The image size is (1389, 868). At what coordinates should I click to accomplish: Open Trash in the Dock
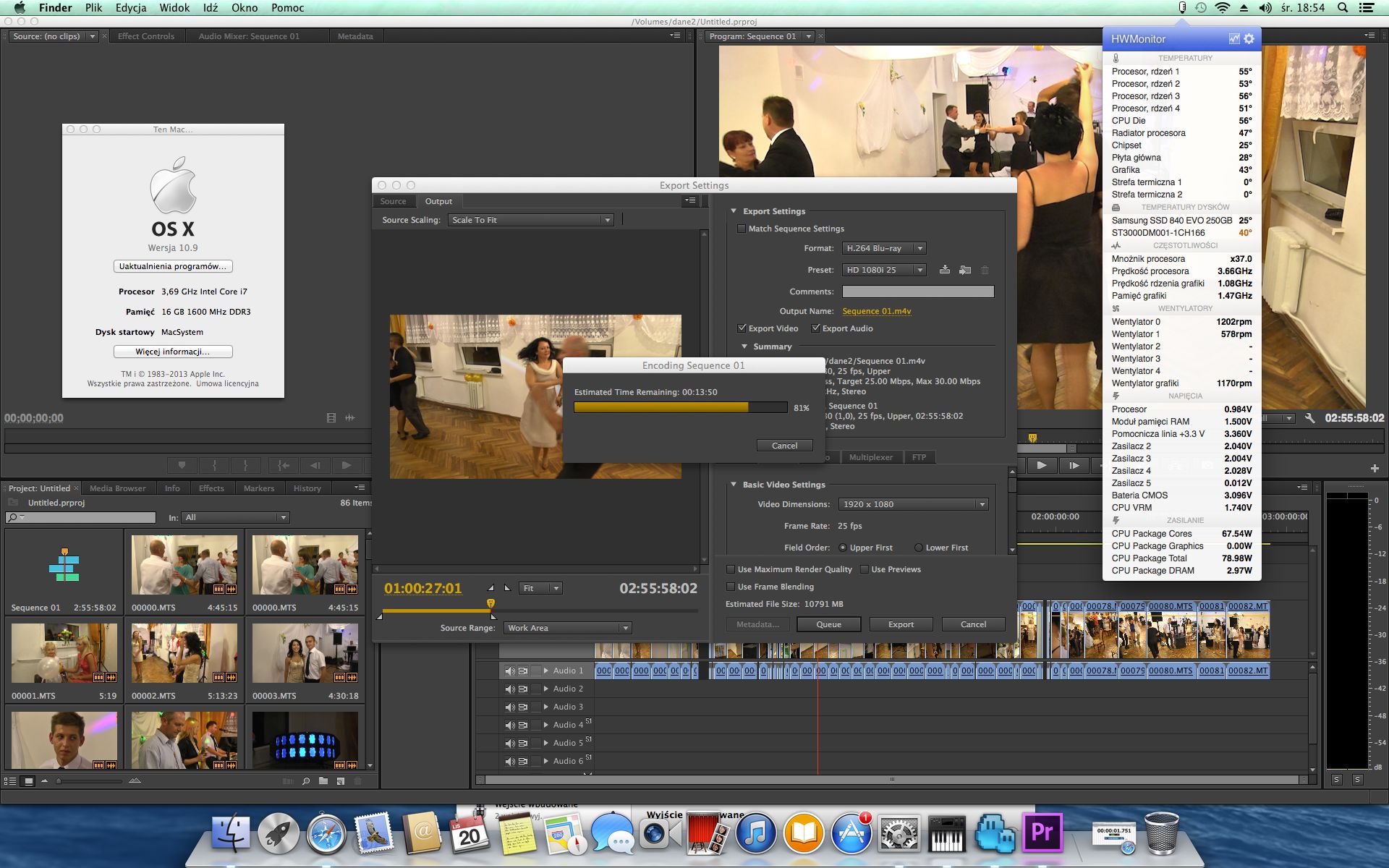pos(1162,834)
